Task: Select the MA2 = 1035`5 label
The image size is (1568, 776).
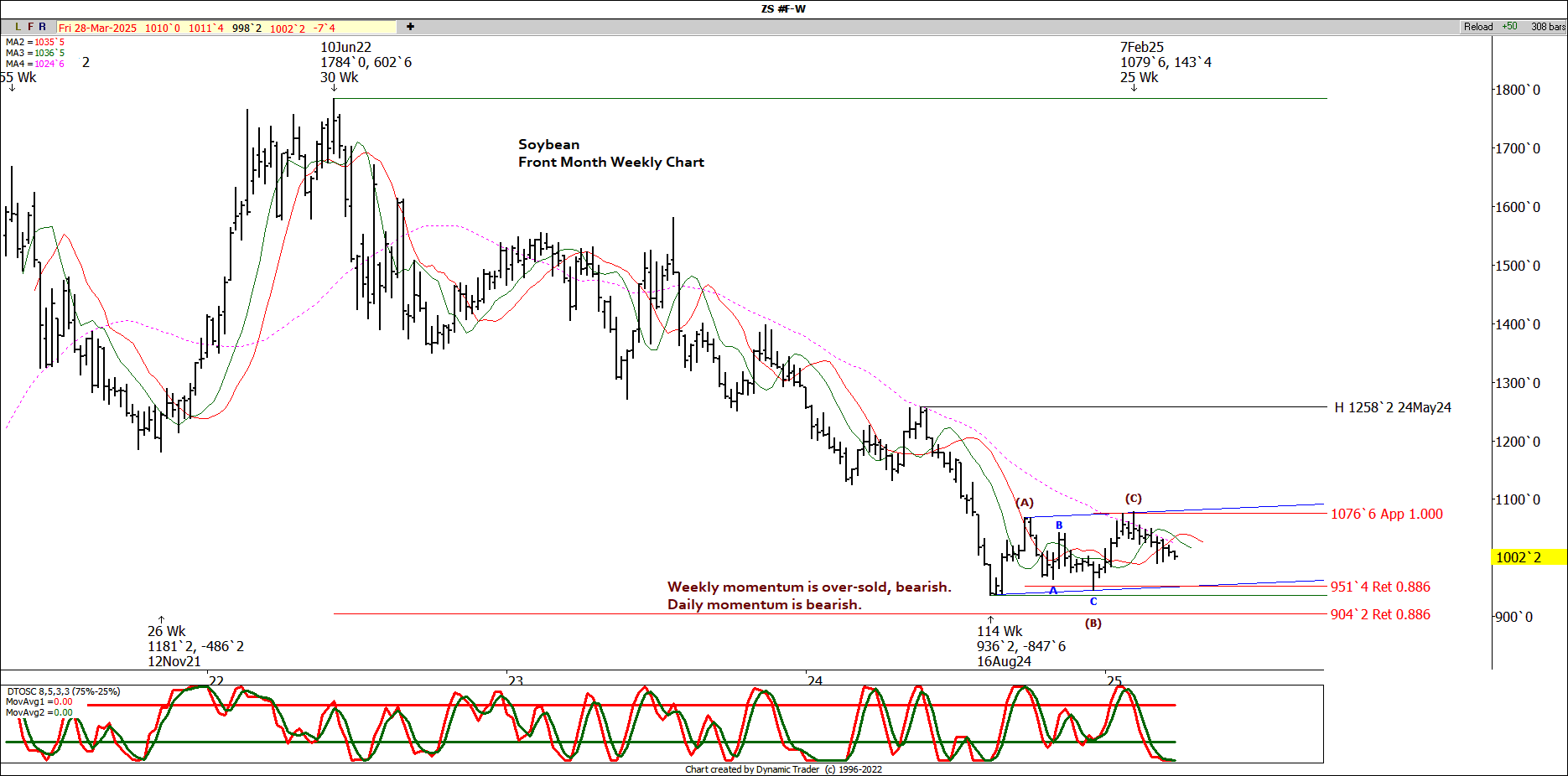Action: coord(34,42)
